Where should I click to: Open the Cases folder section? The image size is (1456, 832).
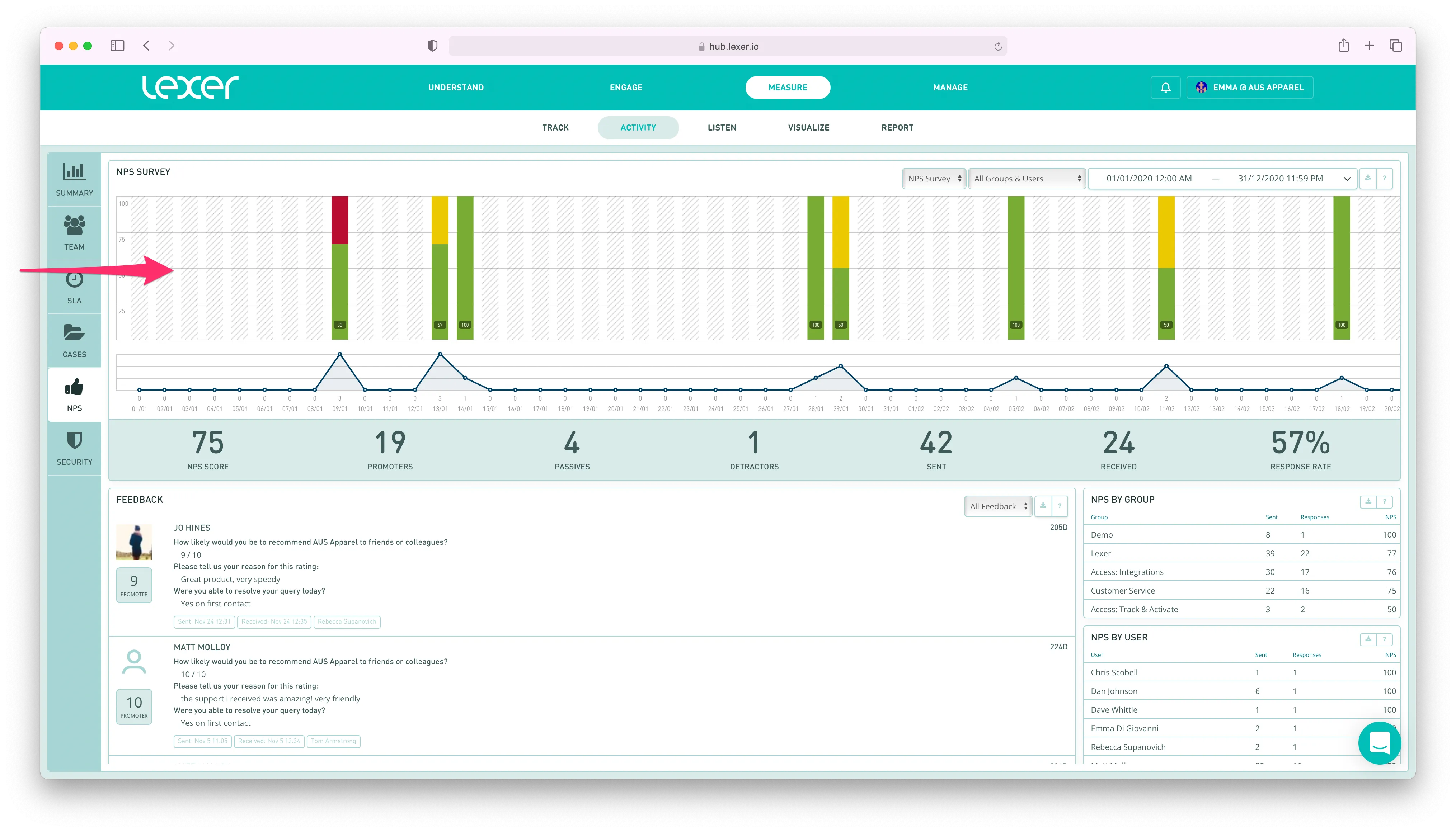[x=74, y=341]
